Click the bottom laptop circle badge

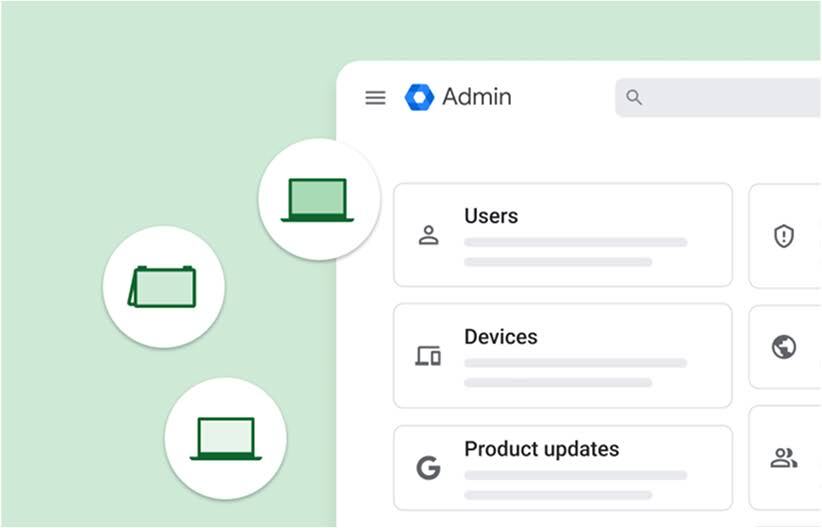[225, 438]
